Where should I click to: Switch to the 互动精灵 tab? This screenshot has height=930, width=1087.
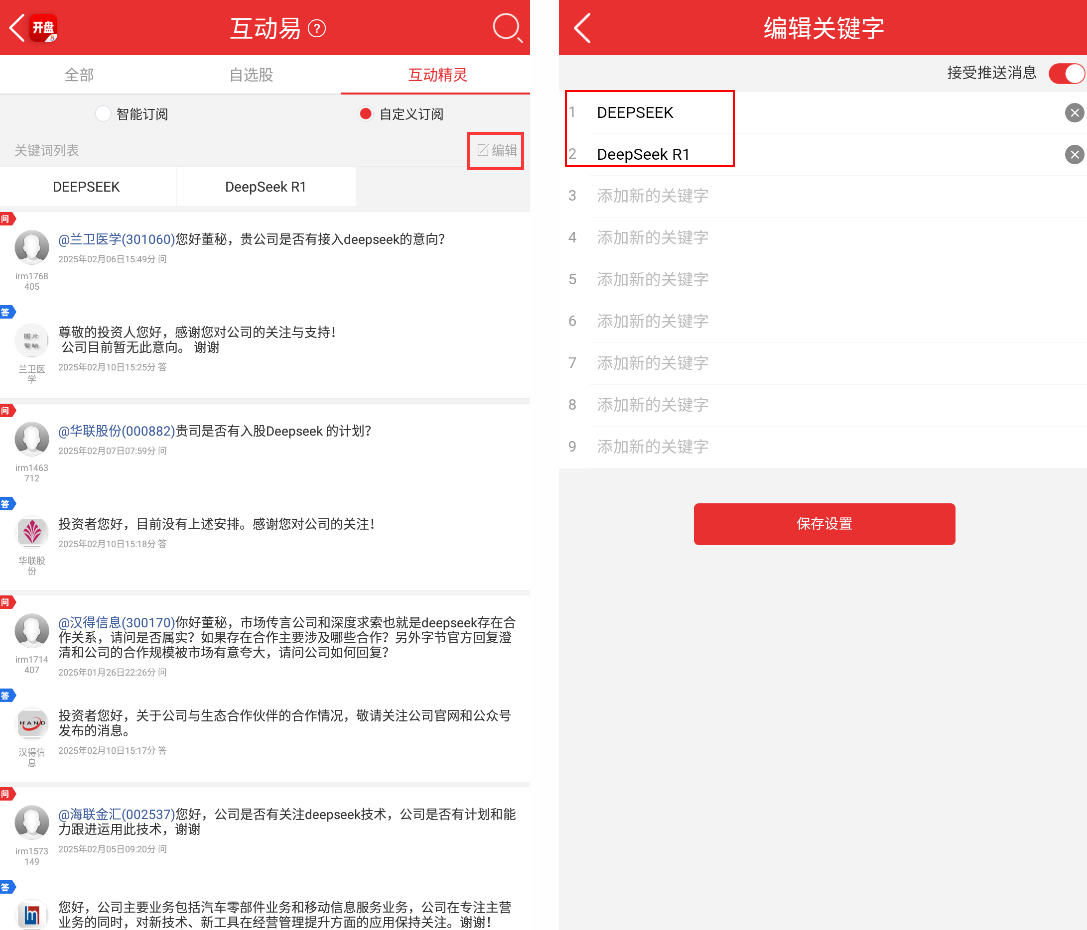click(437, 75)
